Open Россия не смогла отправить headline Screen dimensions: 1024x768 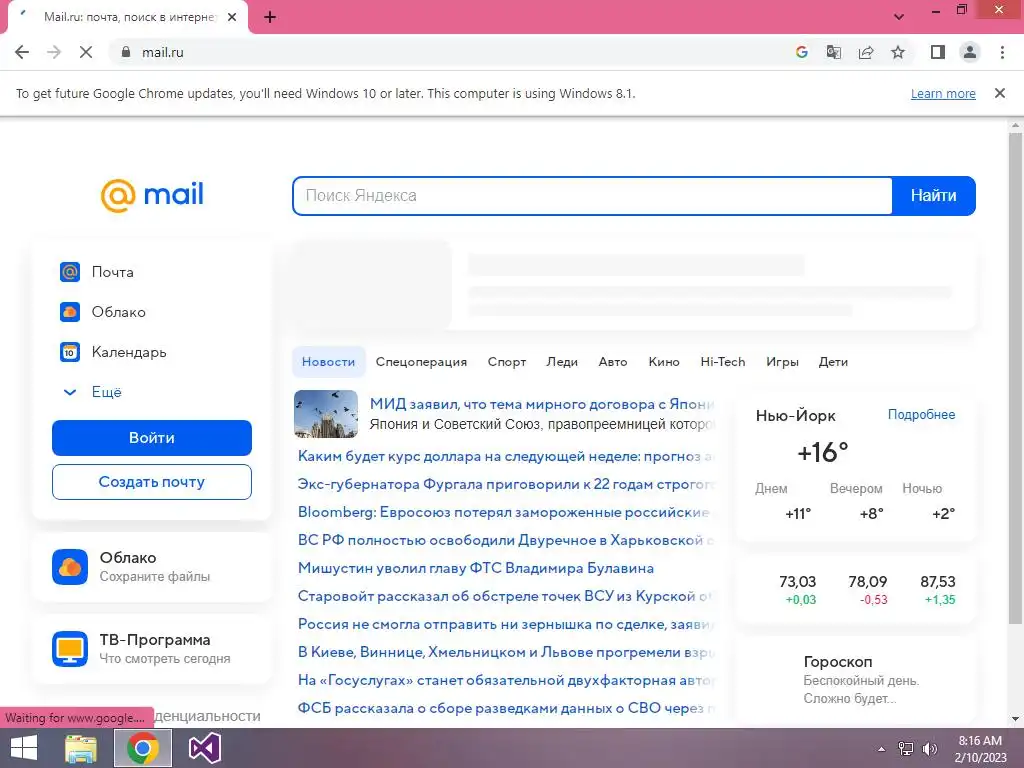[506, 625]
